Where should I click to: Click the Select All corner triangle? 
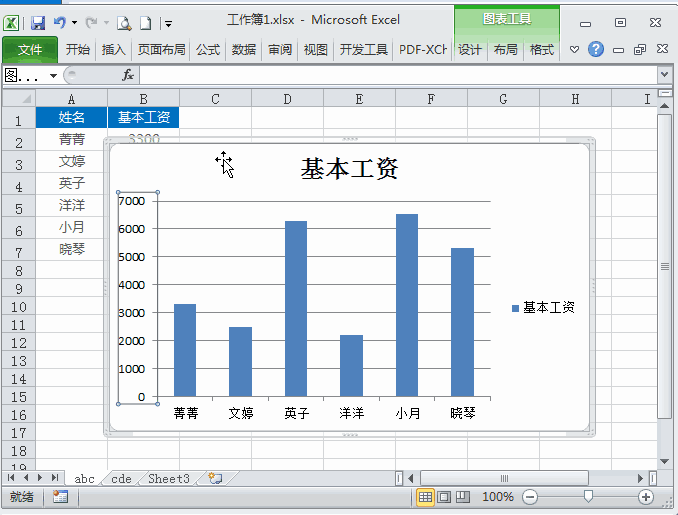point(19,99)
